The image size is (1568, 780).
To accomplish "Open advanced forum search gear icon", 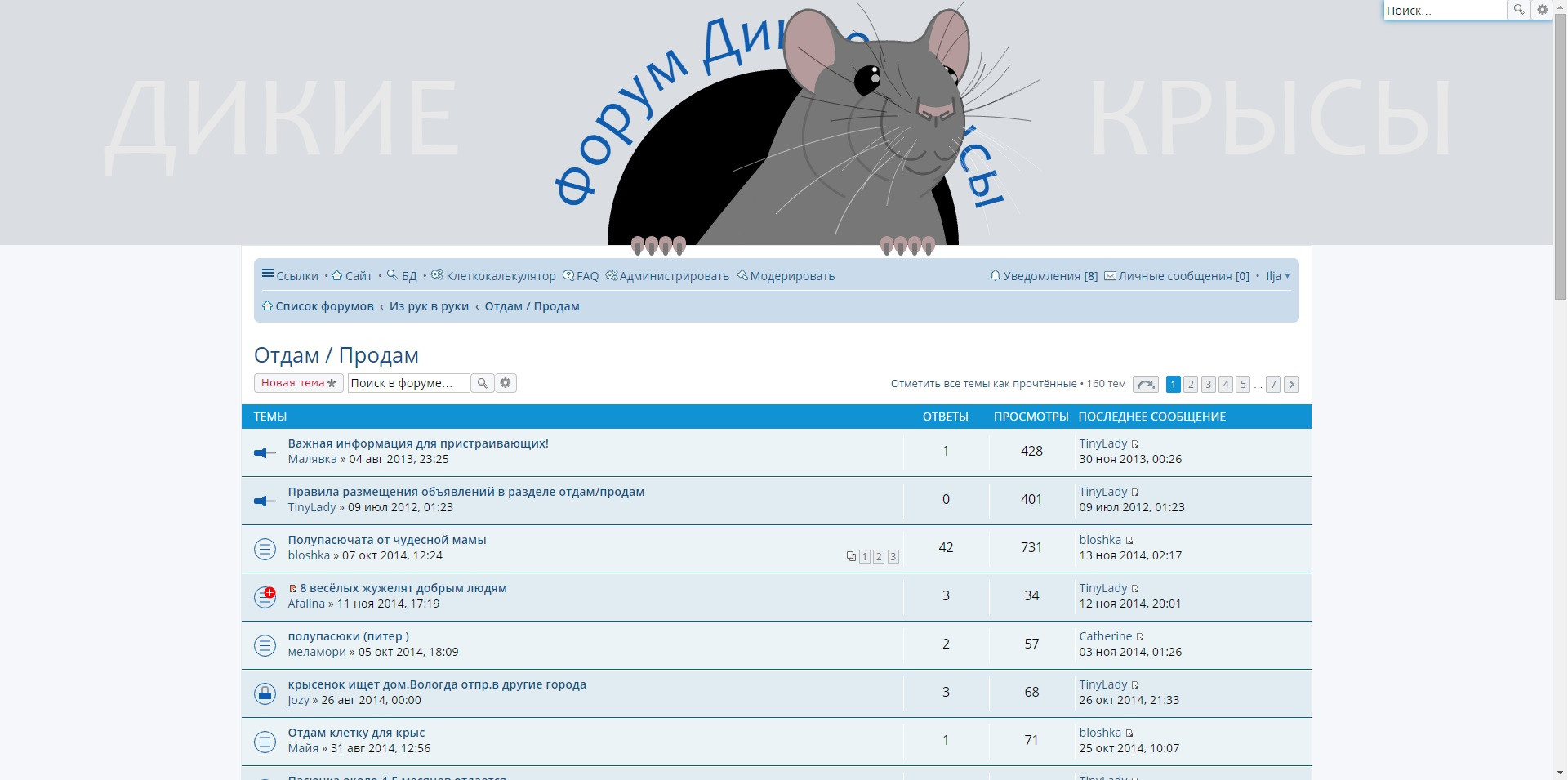I will click(506, 383).
